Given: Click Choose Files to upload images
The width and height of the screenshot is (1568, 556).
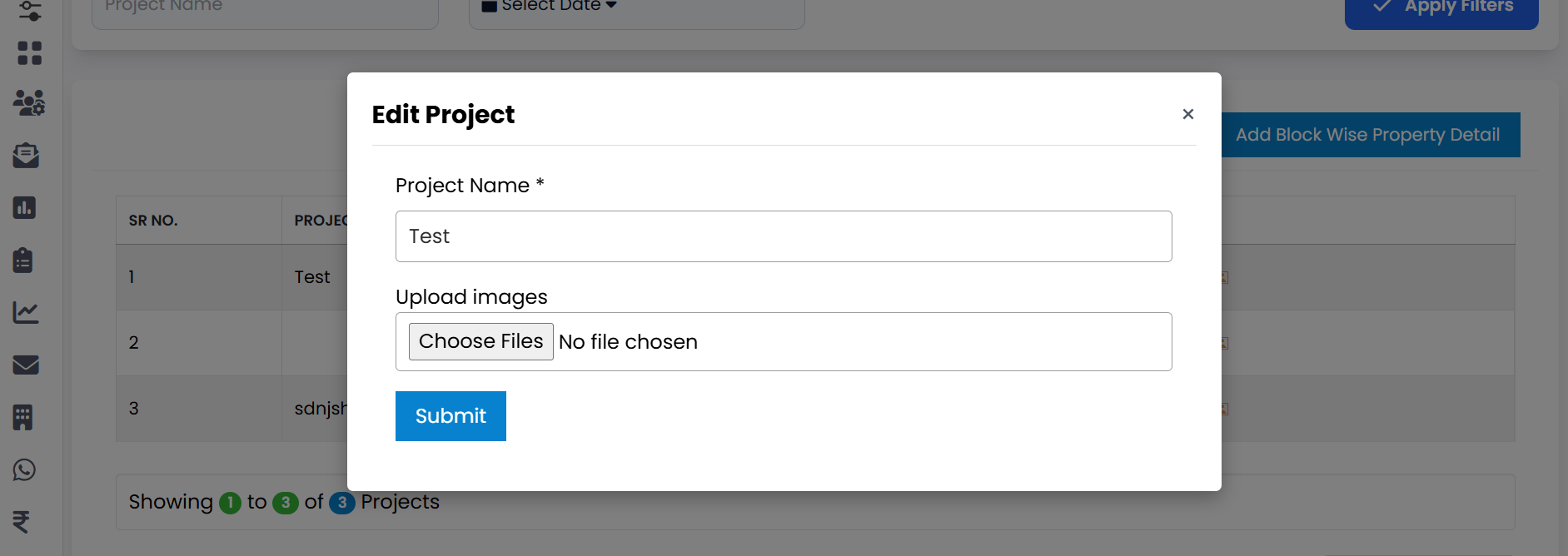Looking at the screenshot, I should 480,340.
